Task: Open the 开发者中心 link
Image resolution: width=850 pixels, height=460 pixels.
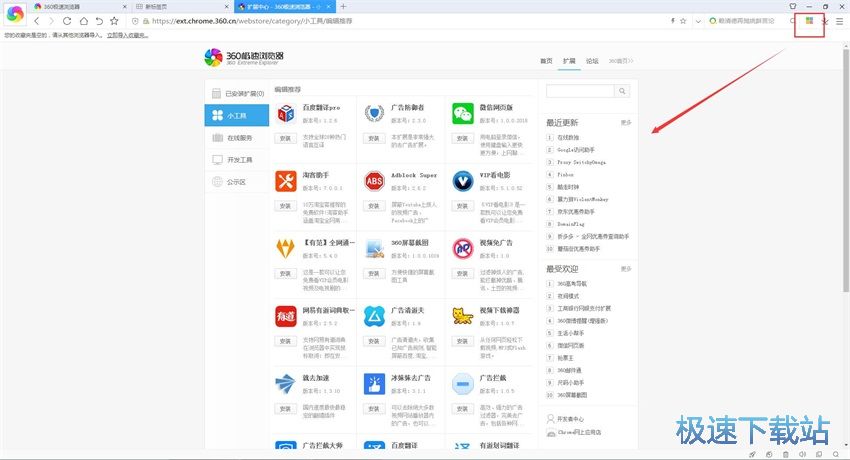Action: pyautogui.click(x=570, y=419)
